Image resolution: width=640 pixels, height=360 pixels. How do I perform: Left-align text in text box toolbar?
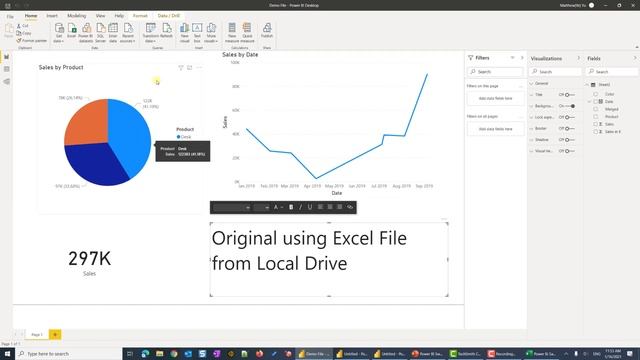(320, 207)
